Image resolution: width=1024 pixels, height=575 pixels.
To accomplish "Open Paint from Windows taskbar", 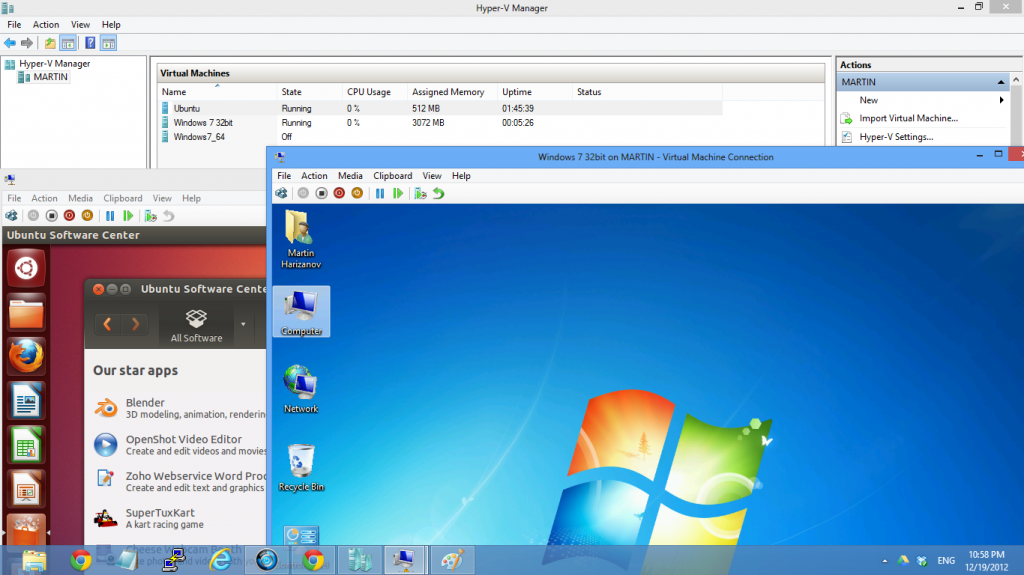I will pos(452,560).
